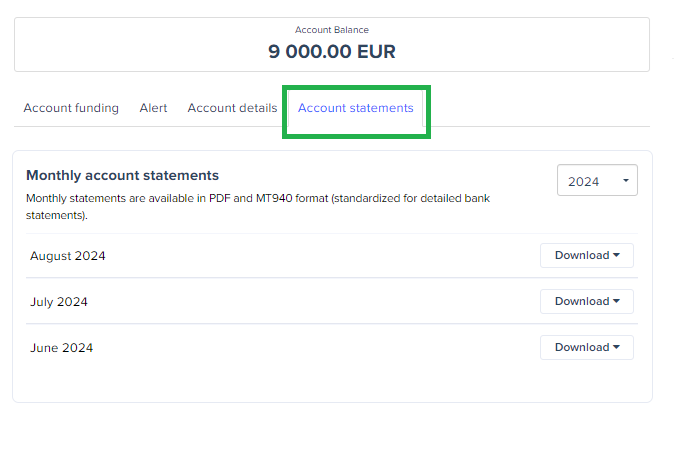Screen dimensions: 674x458
Task: Go to the Account details tab
Action: pyautogui.click(x=232, y=108)
